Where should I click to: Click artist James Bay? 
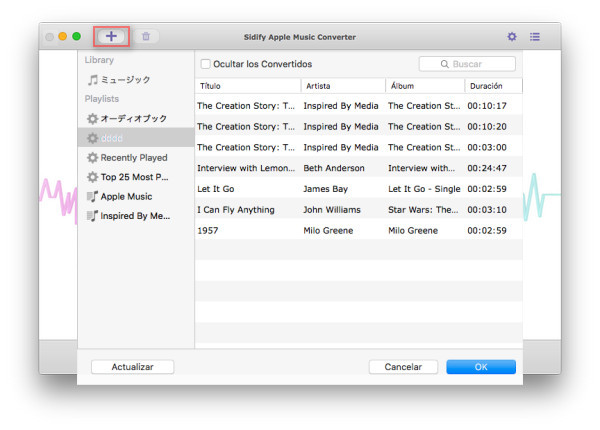tap(325, 189)
